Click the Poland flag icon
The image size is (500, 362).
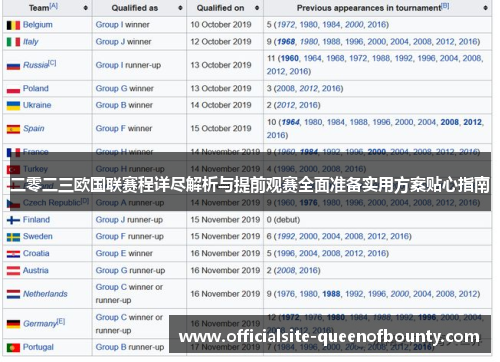pos(13,89)
